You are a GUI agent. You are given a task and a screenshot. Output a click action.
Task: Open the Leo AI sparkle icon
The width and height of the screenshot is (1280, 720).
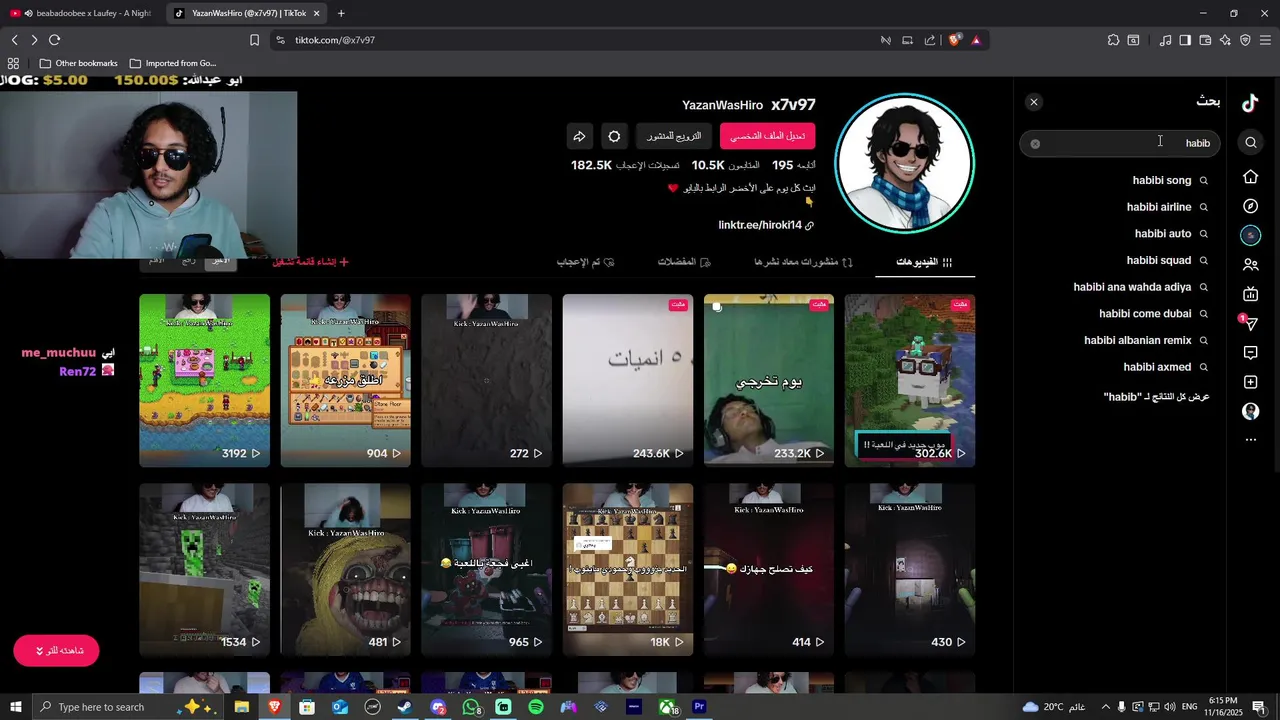[1225, 40]
